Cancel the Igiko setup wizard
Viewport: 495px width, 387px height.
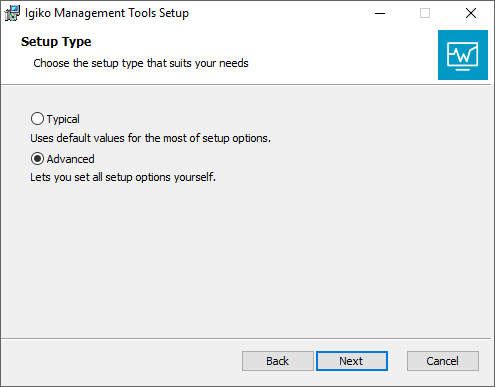click(x=443, y=361)
